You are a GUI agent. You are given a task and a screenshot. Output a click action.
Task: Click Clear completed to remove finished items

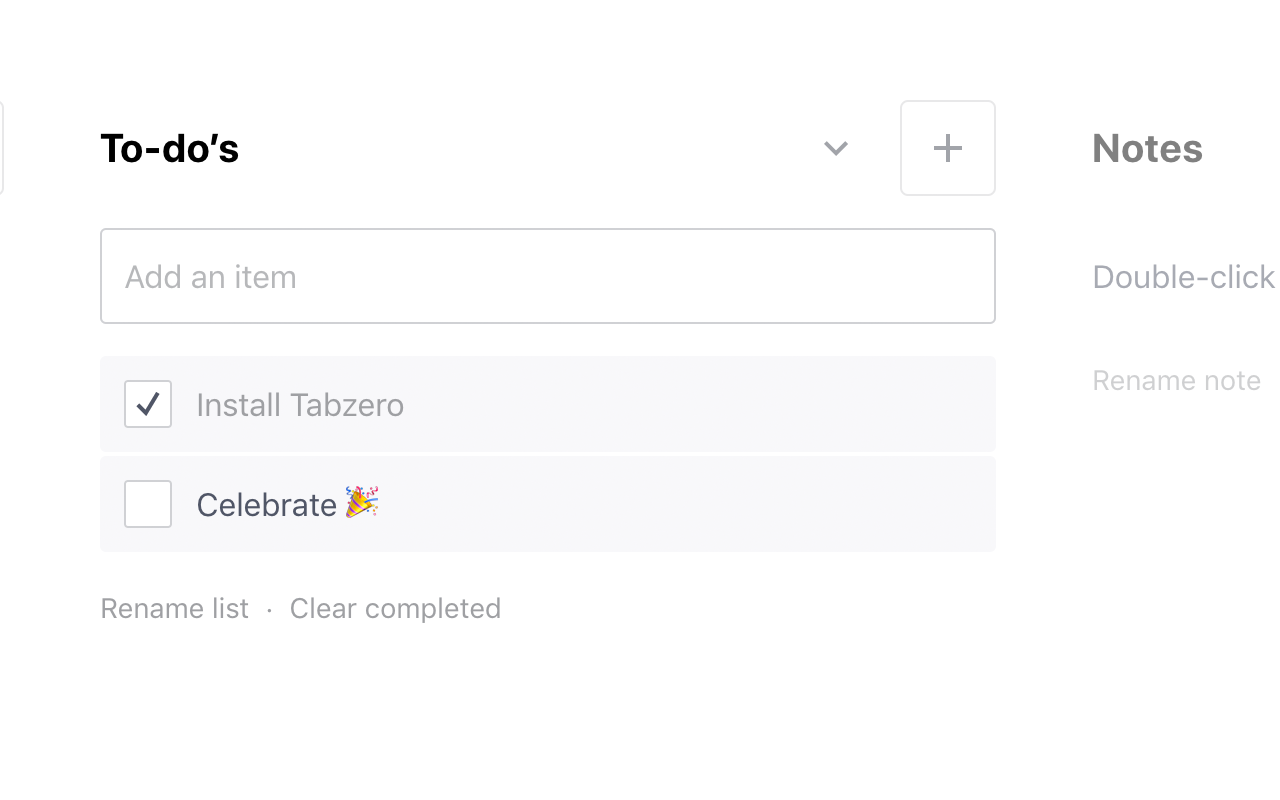(394, 608)
